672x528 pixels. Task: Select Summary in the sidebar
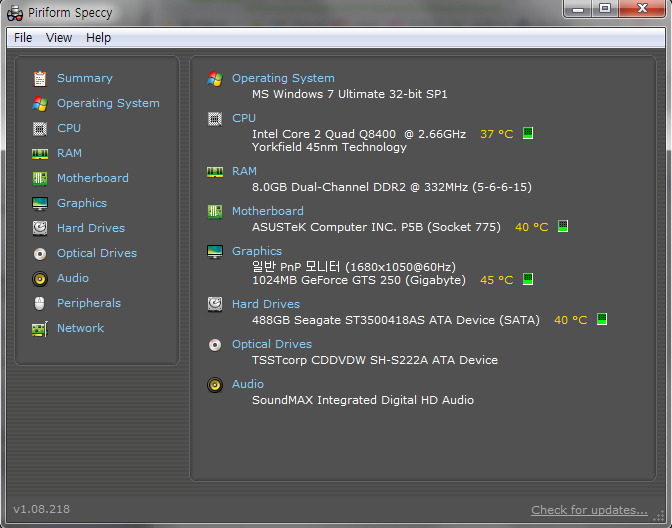pos(85,78)
